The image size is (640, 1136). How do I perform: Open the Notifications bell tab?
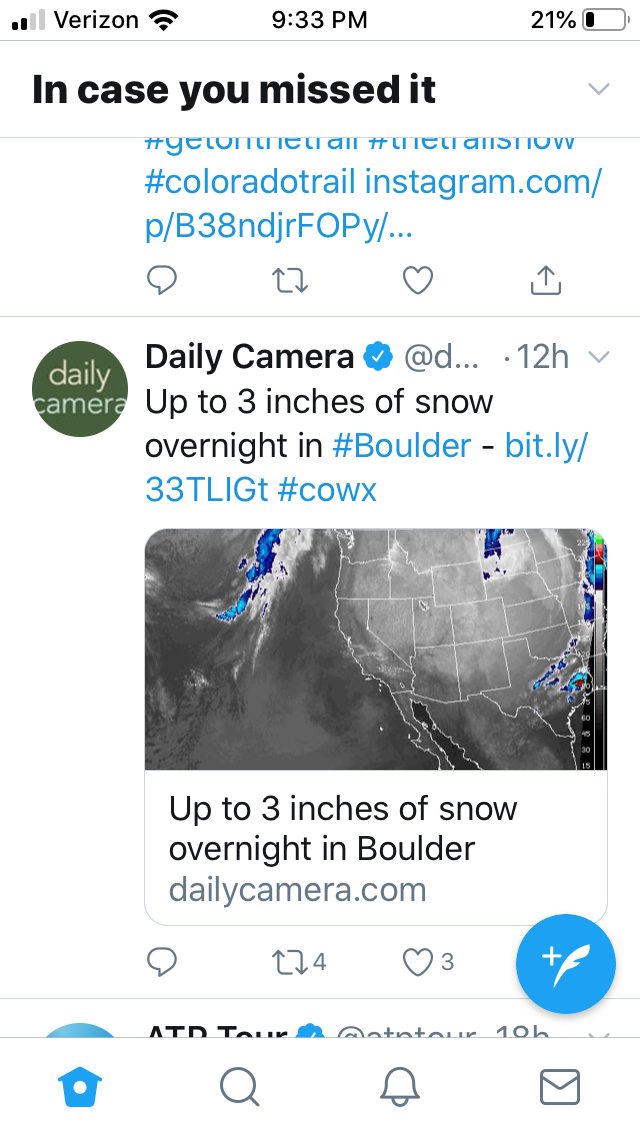pos(399,1087)
